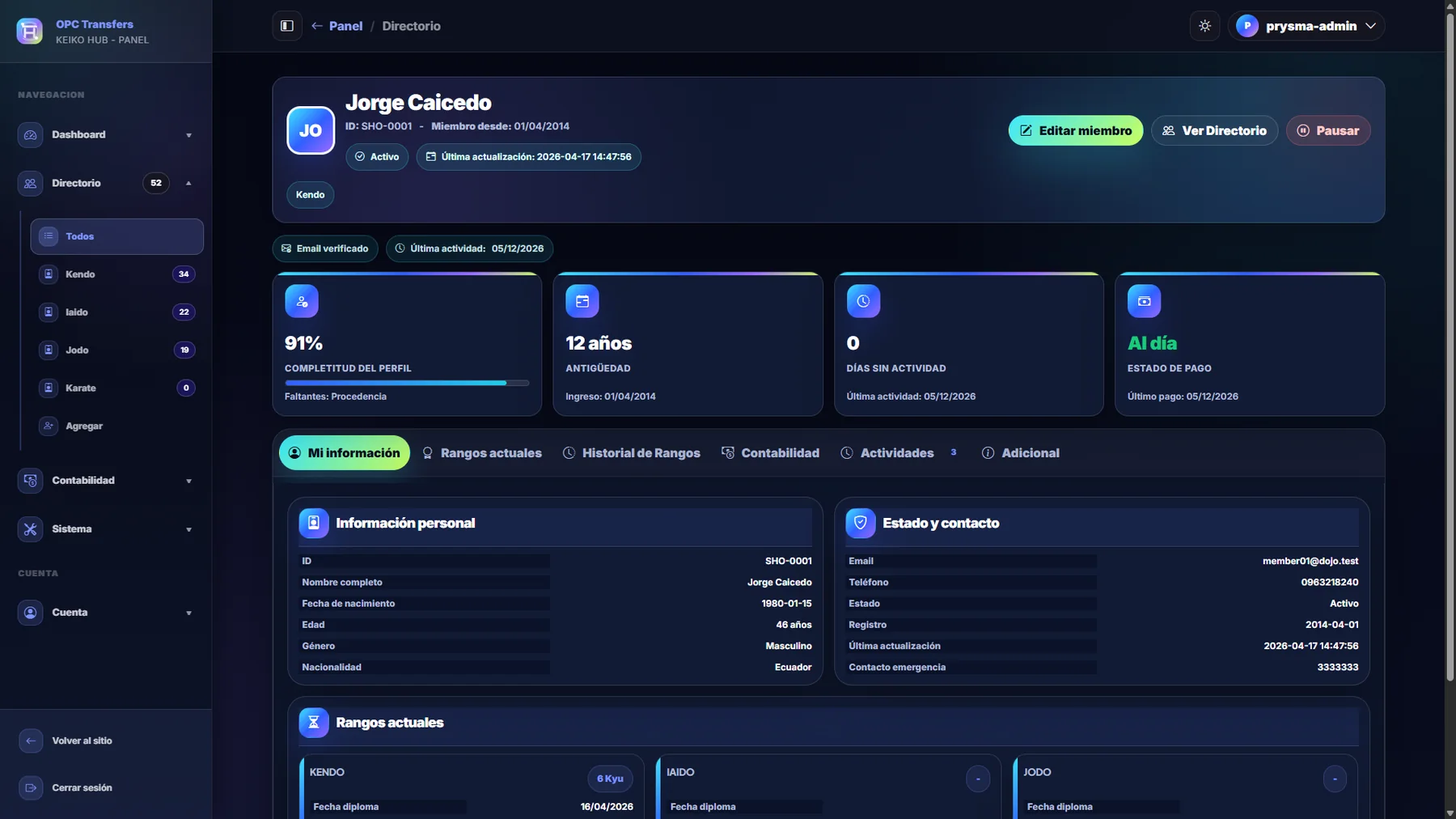Click the JO member avatar
This screenshot has height=819, width=1456.
pos(311,130)
